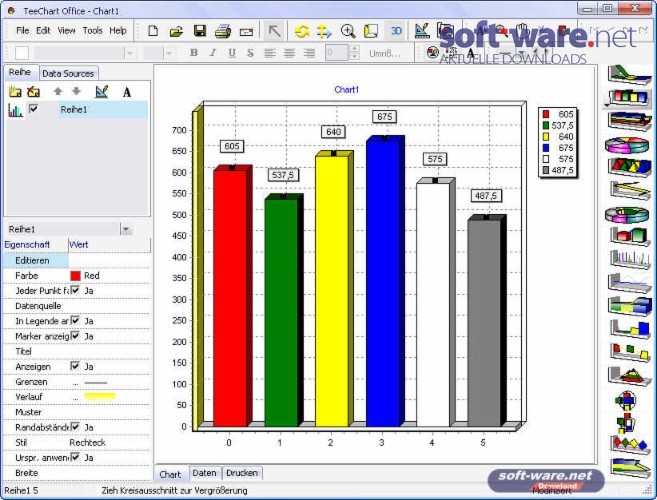
Task: Select the move/offset arrows tool
Action: pos(324,31)
